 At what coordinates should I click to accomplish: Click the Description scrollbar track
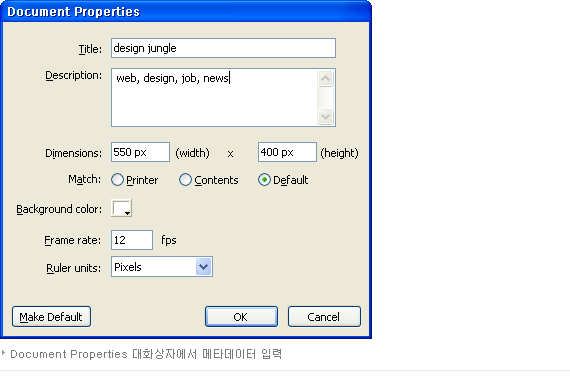pos(325,97)
